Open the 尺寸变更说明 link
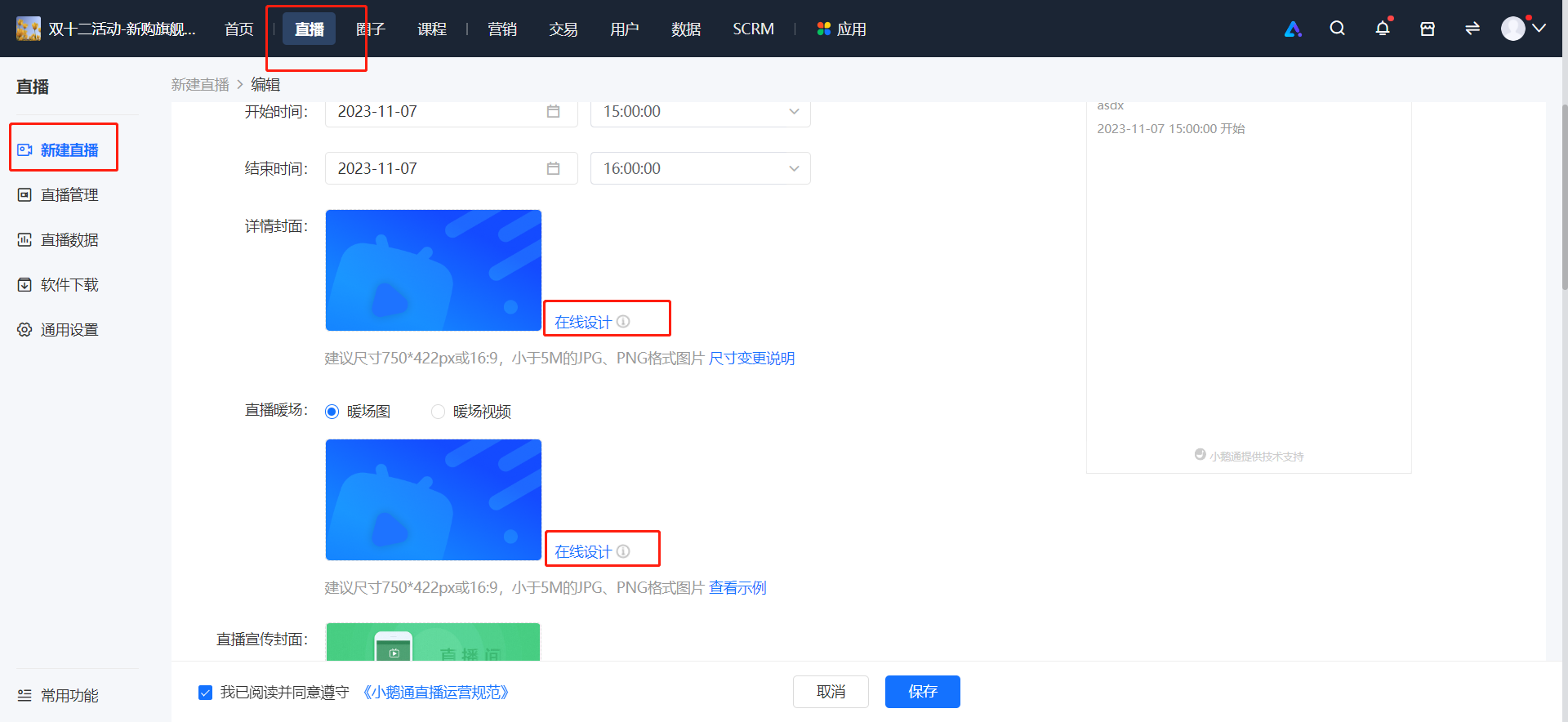Viewport: 1568px width, 722px height. (751, 359)
